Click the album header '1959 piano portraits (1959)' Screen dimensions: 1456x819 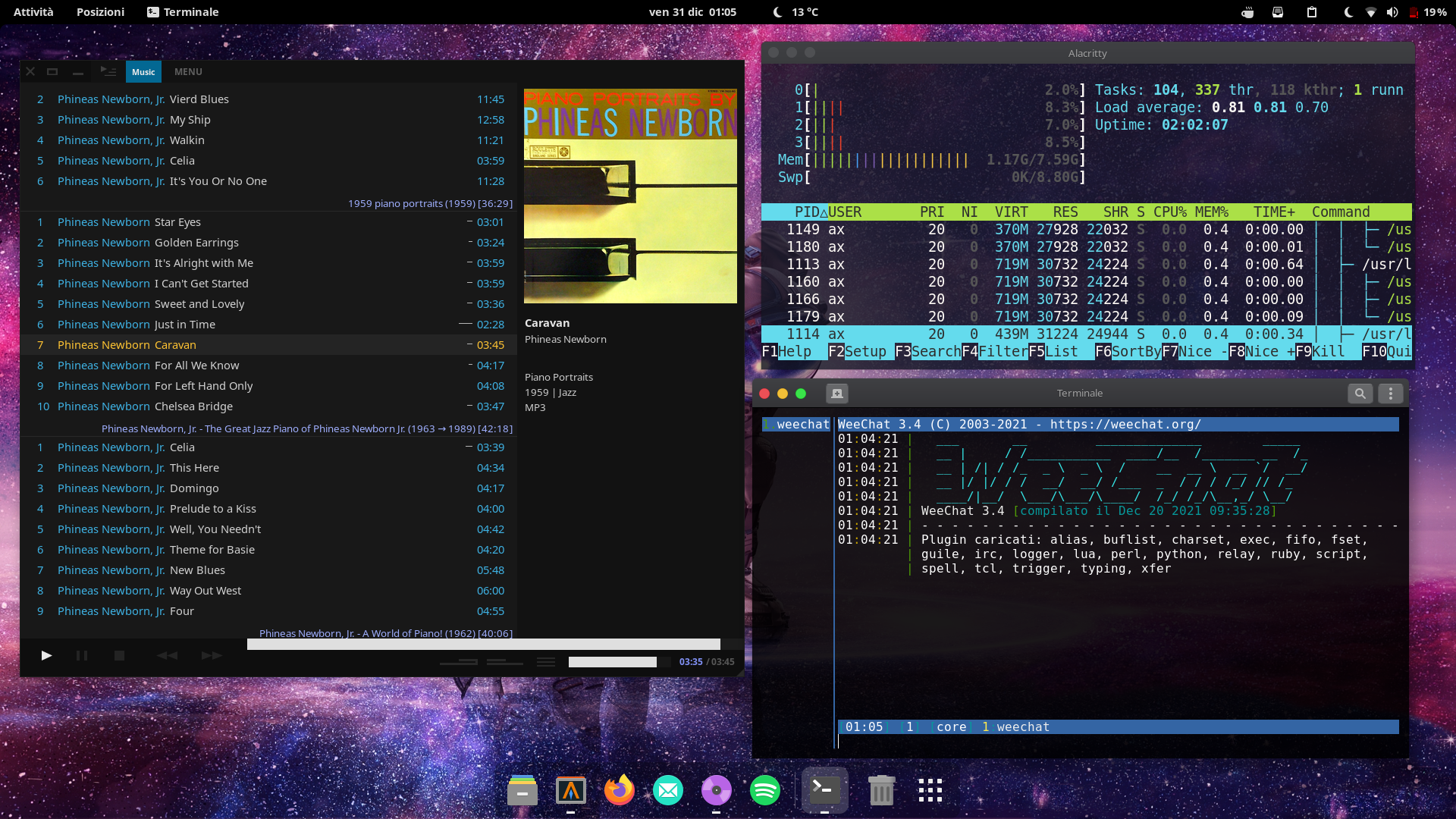pyautogui.click(x=430, y=203)
